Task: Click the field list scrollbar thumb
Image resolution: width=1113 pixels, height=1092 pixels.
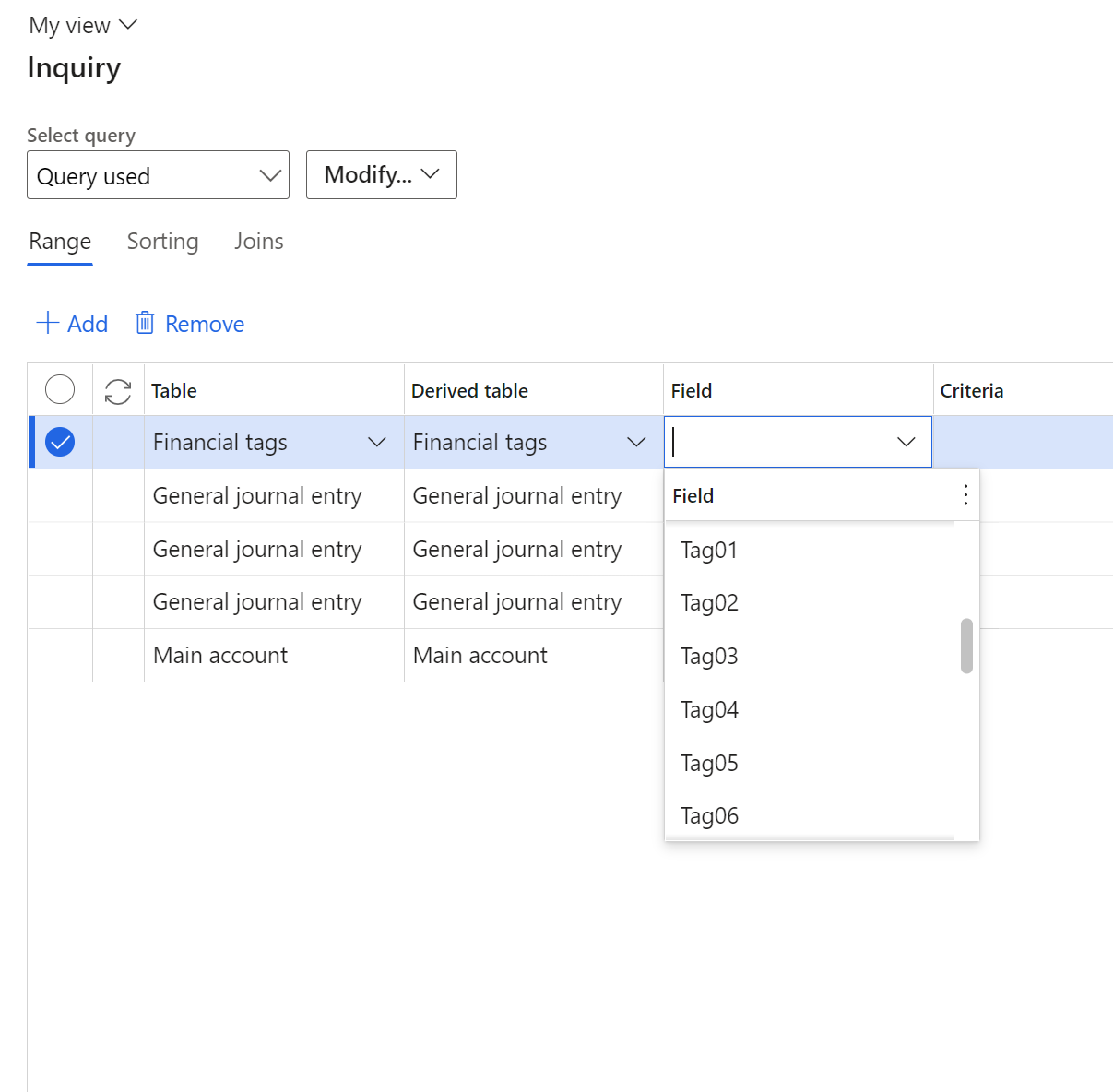Action: (x=966, y=646)
